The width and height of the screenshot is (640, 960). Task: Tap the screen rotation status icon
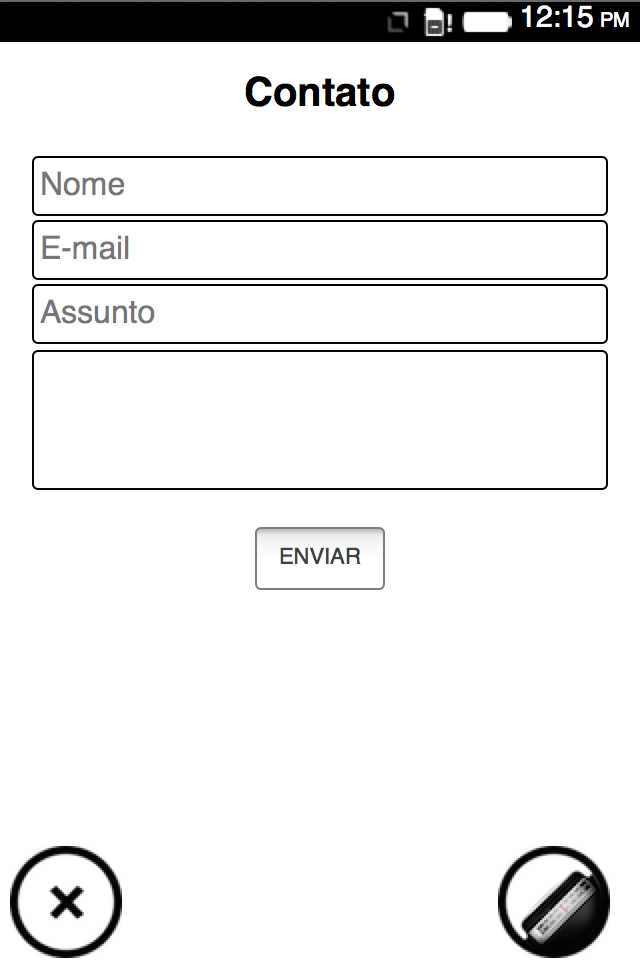397,21
